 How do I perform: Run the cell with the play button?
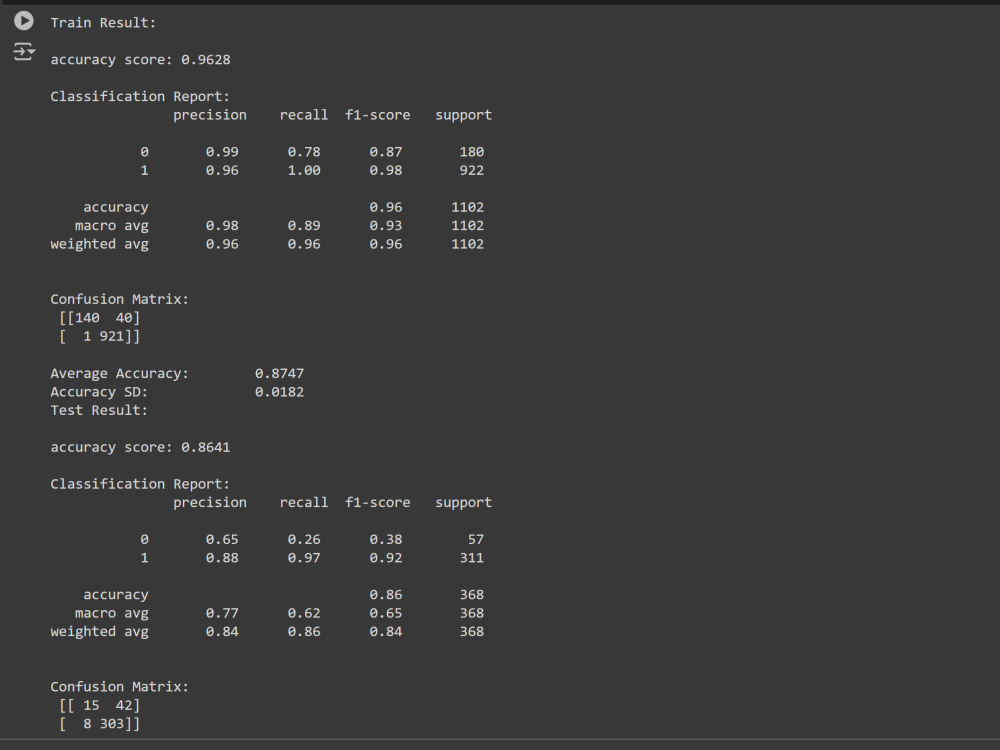[24, 21]
